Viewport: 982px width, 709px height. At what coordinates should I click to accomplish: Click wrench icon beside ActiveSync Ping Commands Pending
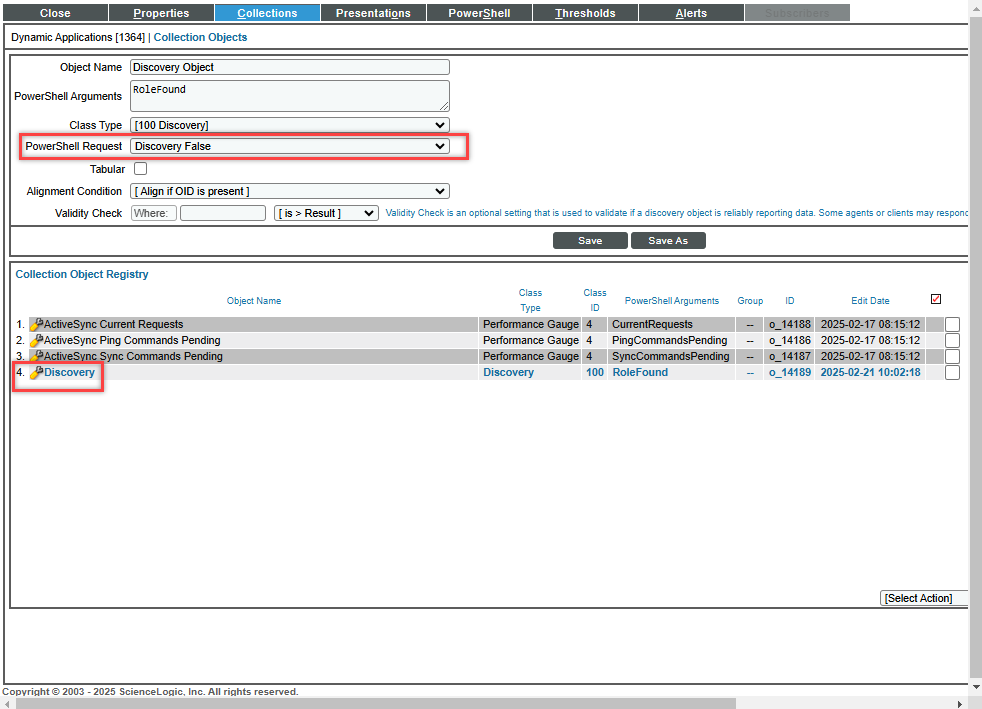pyautogui.click(x=36, y=341)
